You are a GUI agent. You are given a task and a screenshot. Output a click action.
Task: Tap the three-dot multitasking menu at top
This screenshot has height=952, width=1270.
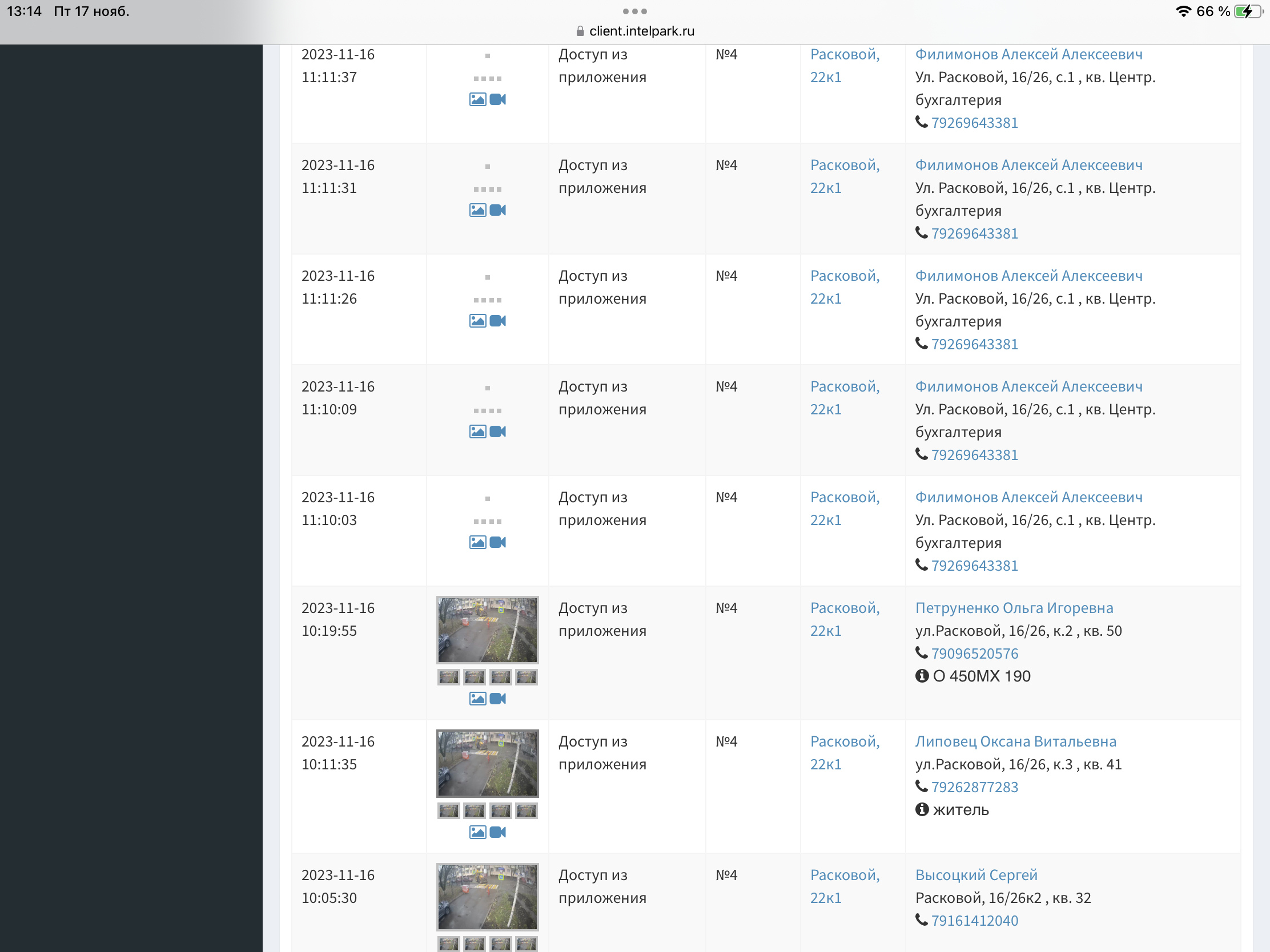(x=634, y=11)
